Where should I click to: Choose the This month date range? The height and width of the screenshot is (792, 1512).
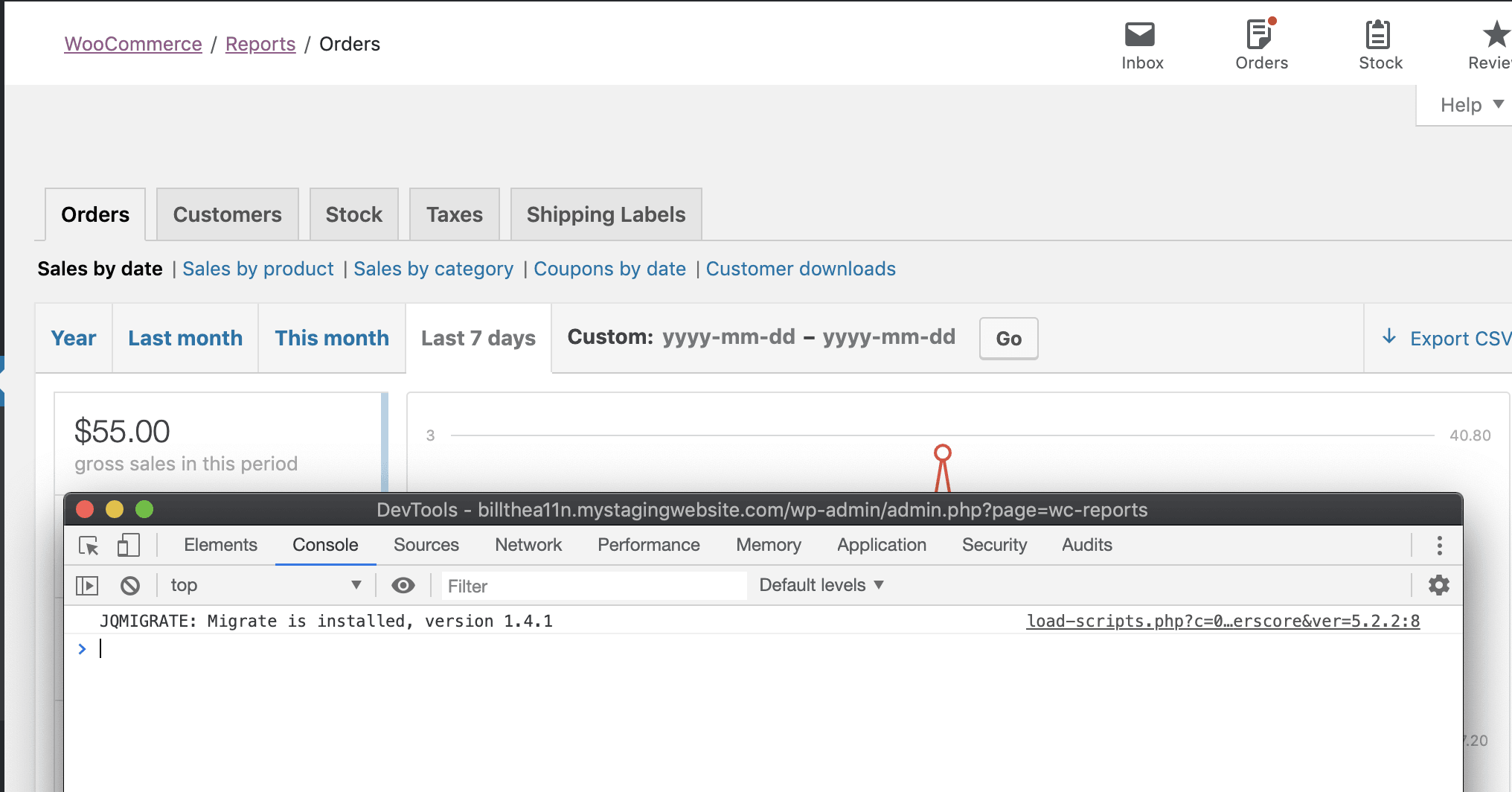click(x=332, y=338)
